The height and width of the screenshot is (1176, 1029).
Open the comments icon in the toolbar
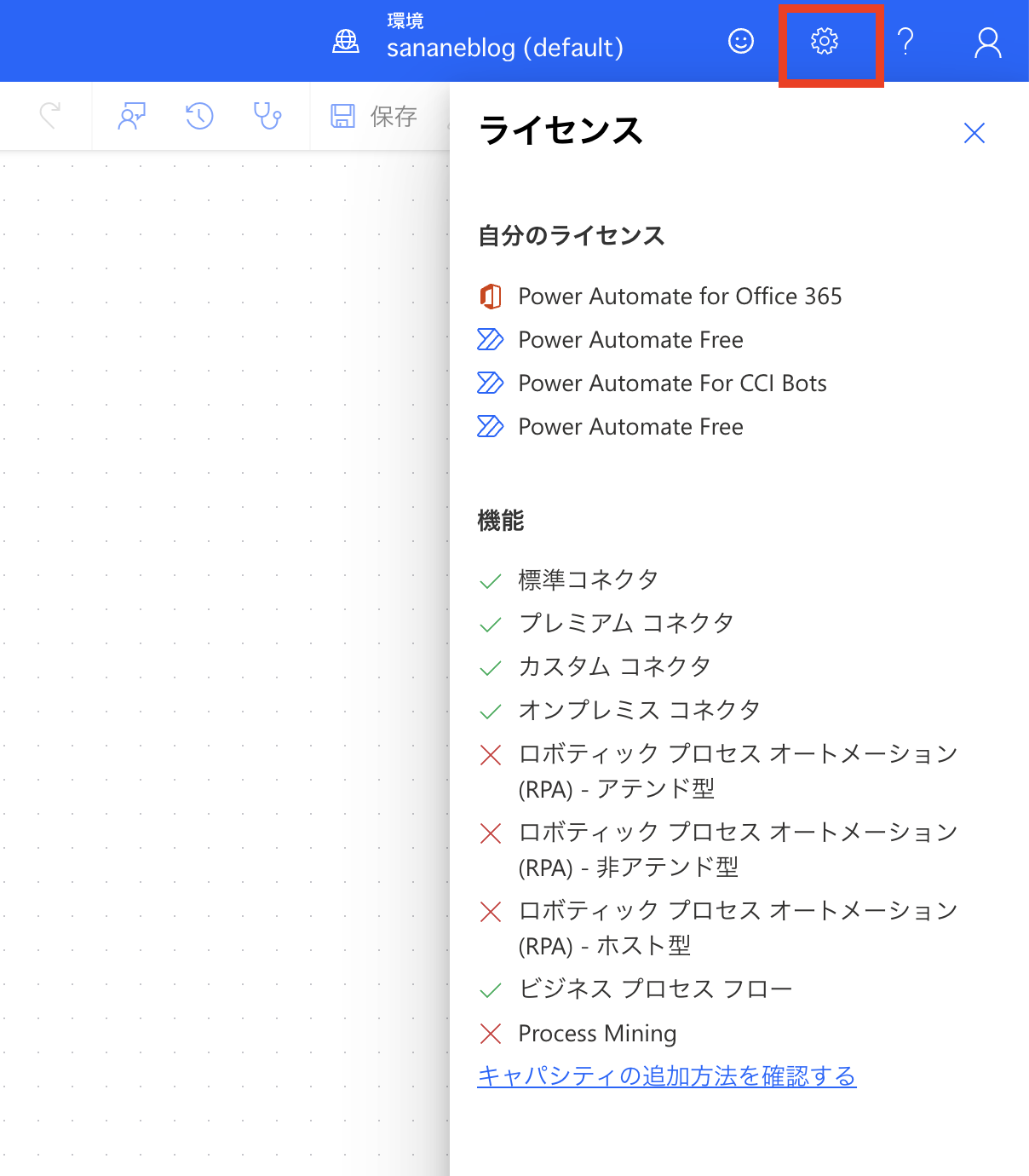click(x=131, y=116)
